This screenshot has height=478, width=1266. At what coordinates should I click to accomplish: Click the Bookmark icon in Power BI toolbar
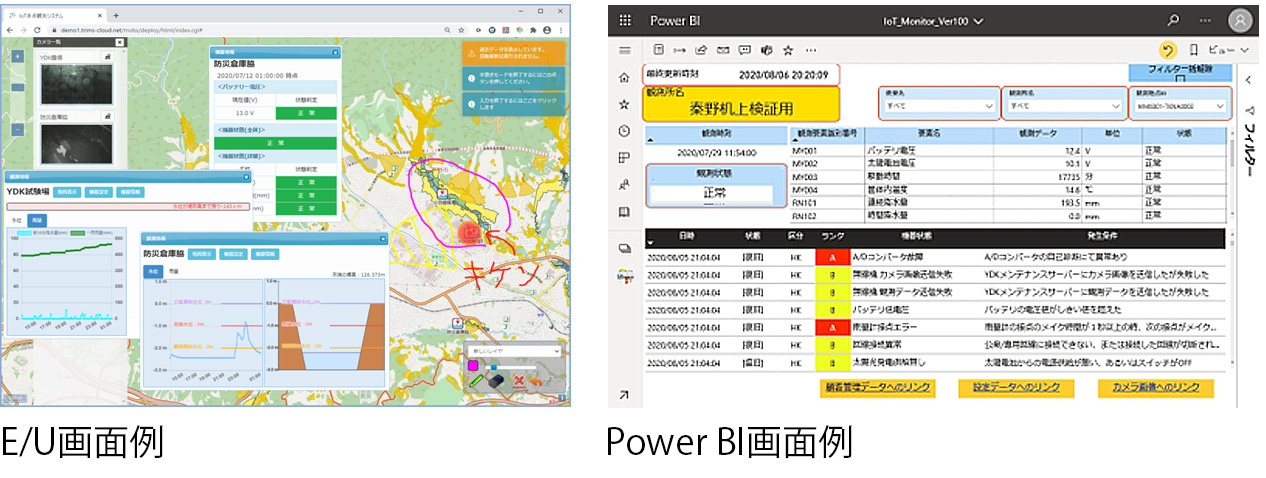click(1193, 50)
